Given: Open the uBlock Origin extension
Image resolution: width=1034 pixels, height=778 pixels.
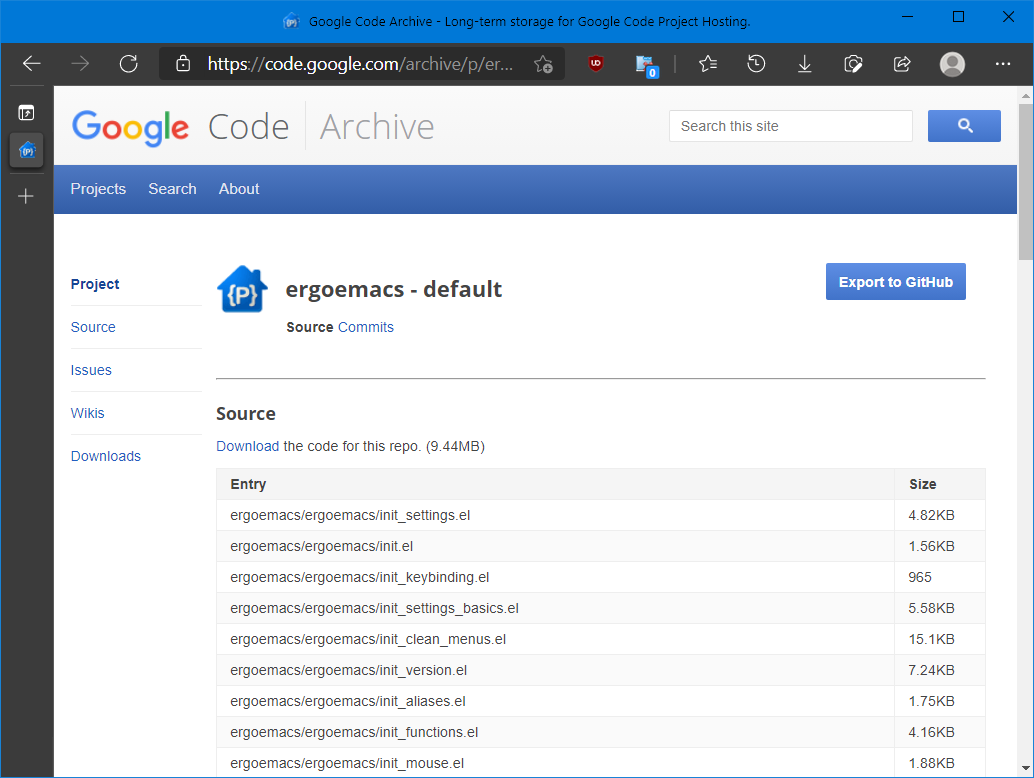Looking at the screenshot, I should tap(595, 64).
